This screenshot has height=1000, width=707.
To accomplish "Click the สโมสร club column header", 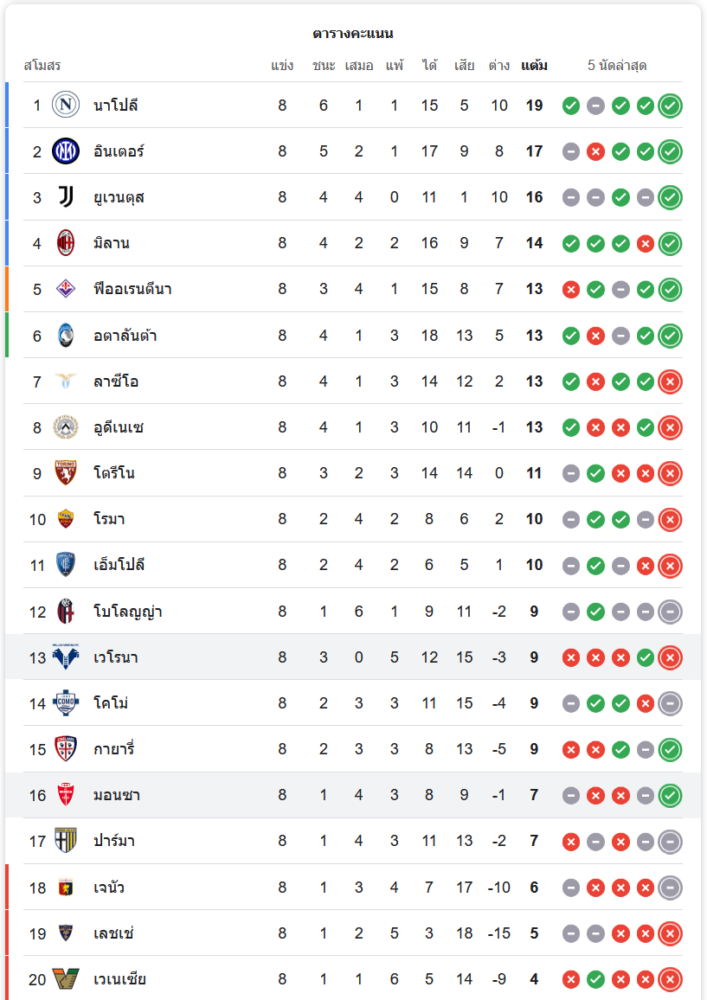I will click(x=42, y=66).
